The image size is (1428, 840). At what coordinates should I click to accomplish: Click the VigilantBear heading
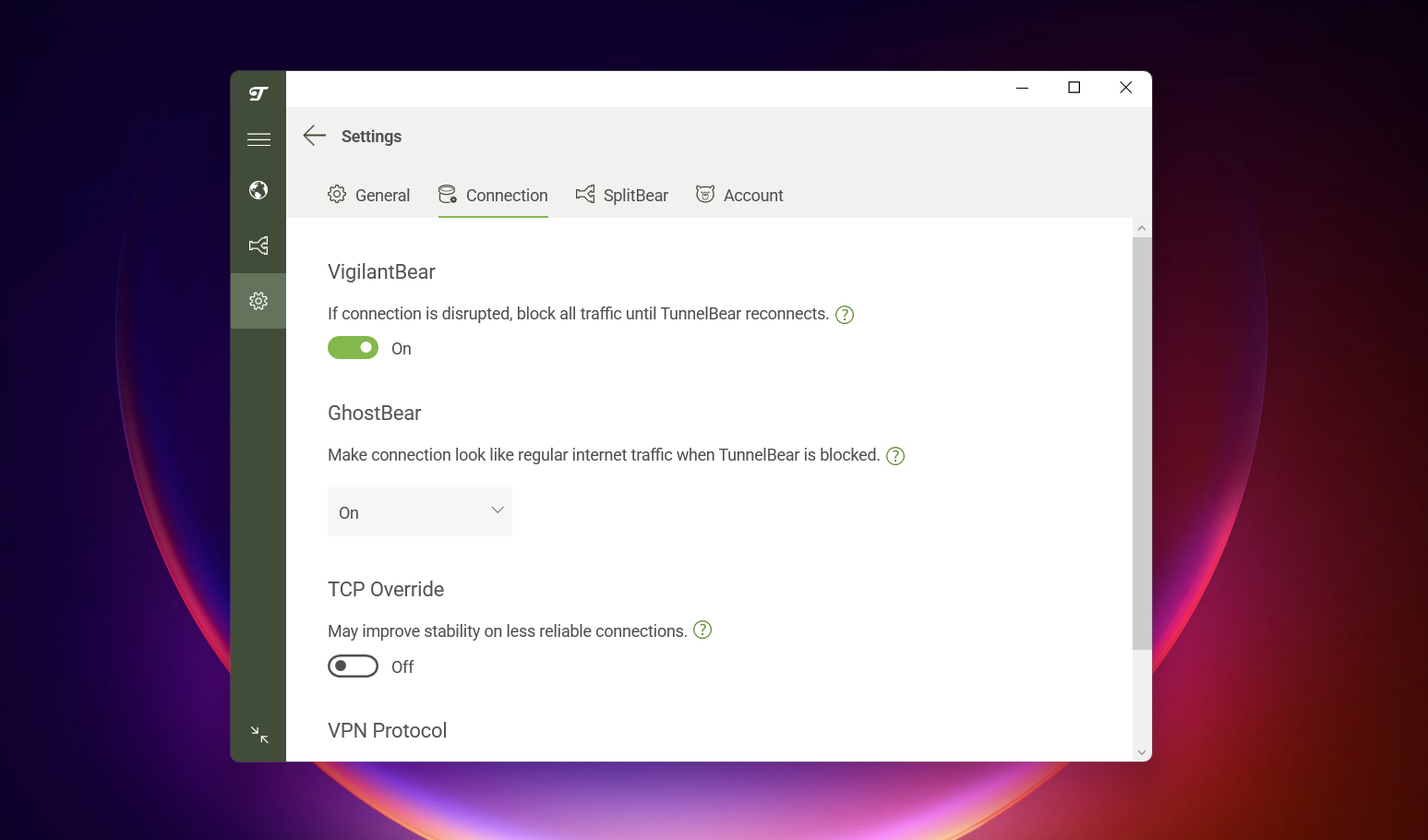point(381,271)
